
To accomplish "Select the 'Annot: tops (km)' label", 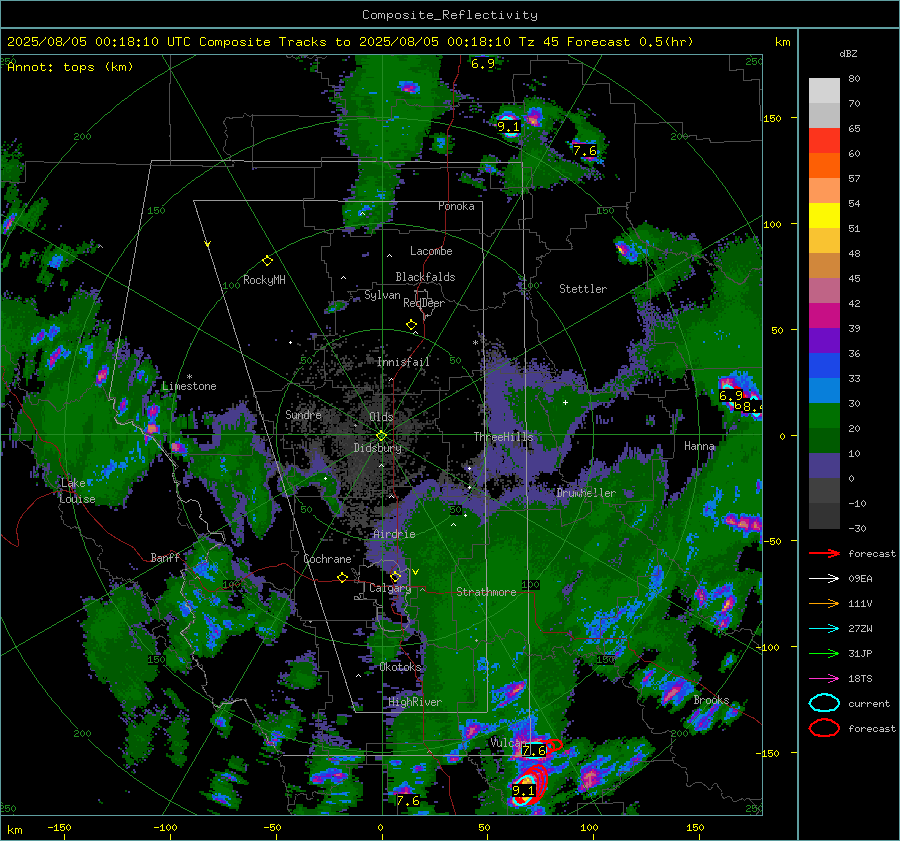I will (x=70, y=67).
